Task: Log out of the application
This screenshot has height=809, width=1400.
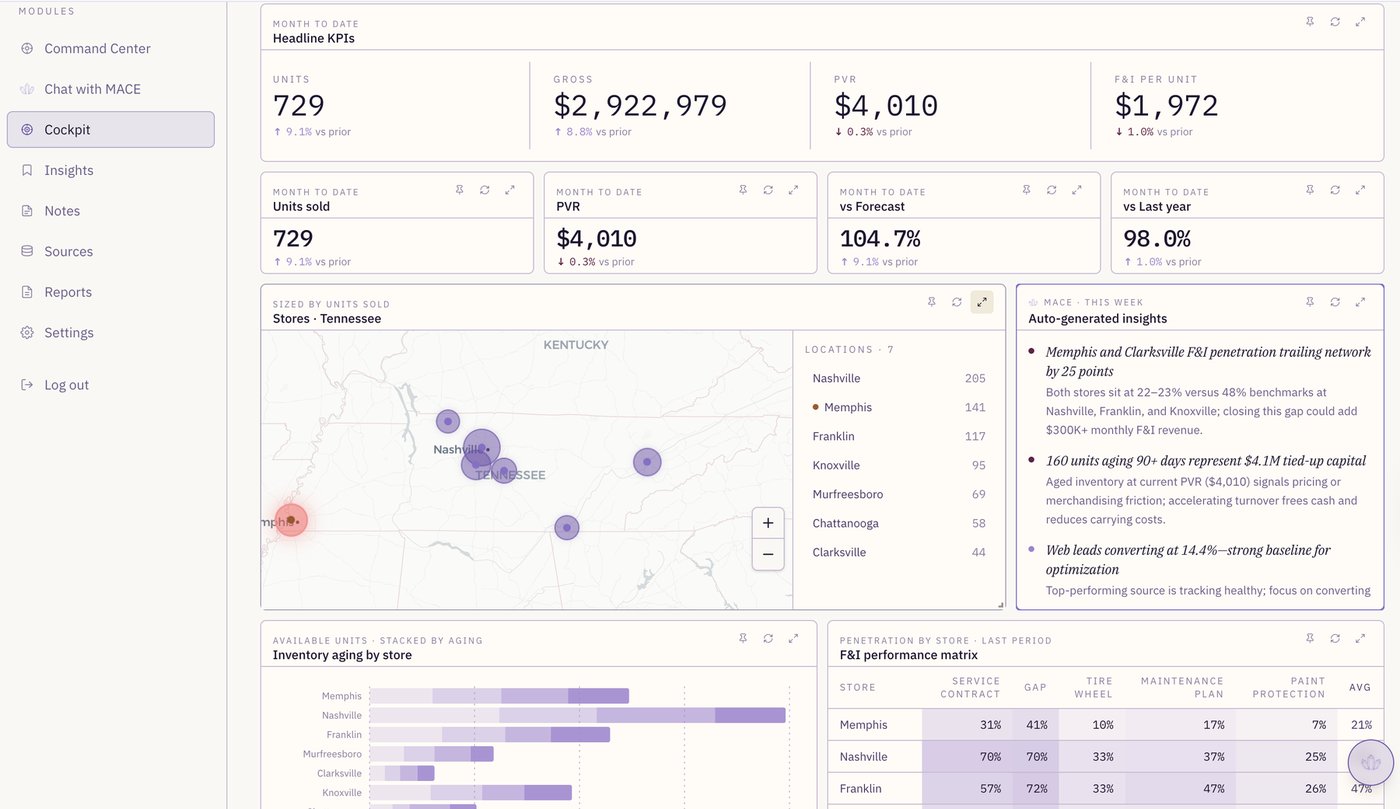Action: (x=110, y=385)
